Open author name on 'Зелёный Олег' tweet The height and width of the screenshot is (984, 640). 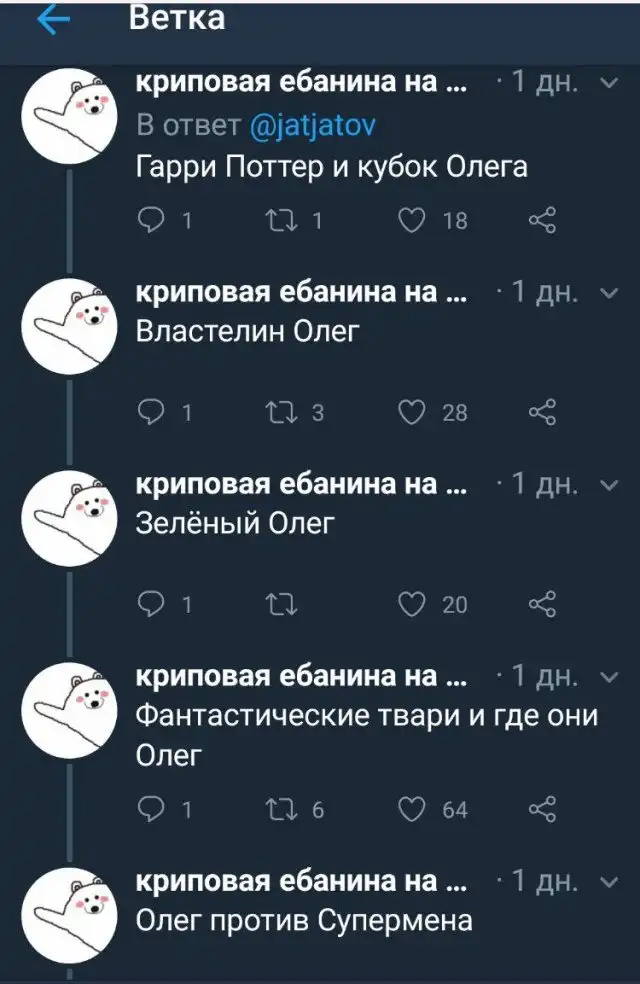(x=300, y=484)
